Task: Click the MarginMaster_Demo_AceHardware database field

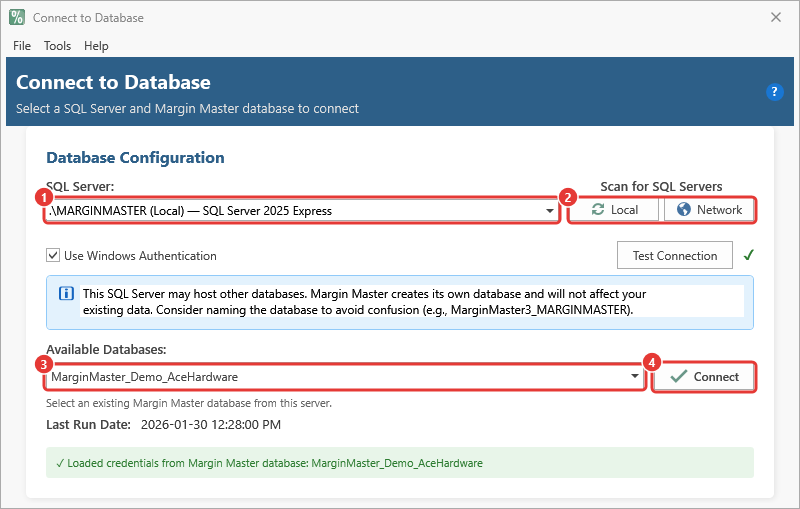Action: [345, 377]
